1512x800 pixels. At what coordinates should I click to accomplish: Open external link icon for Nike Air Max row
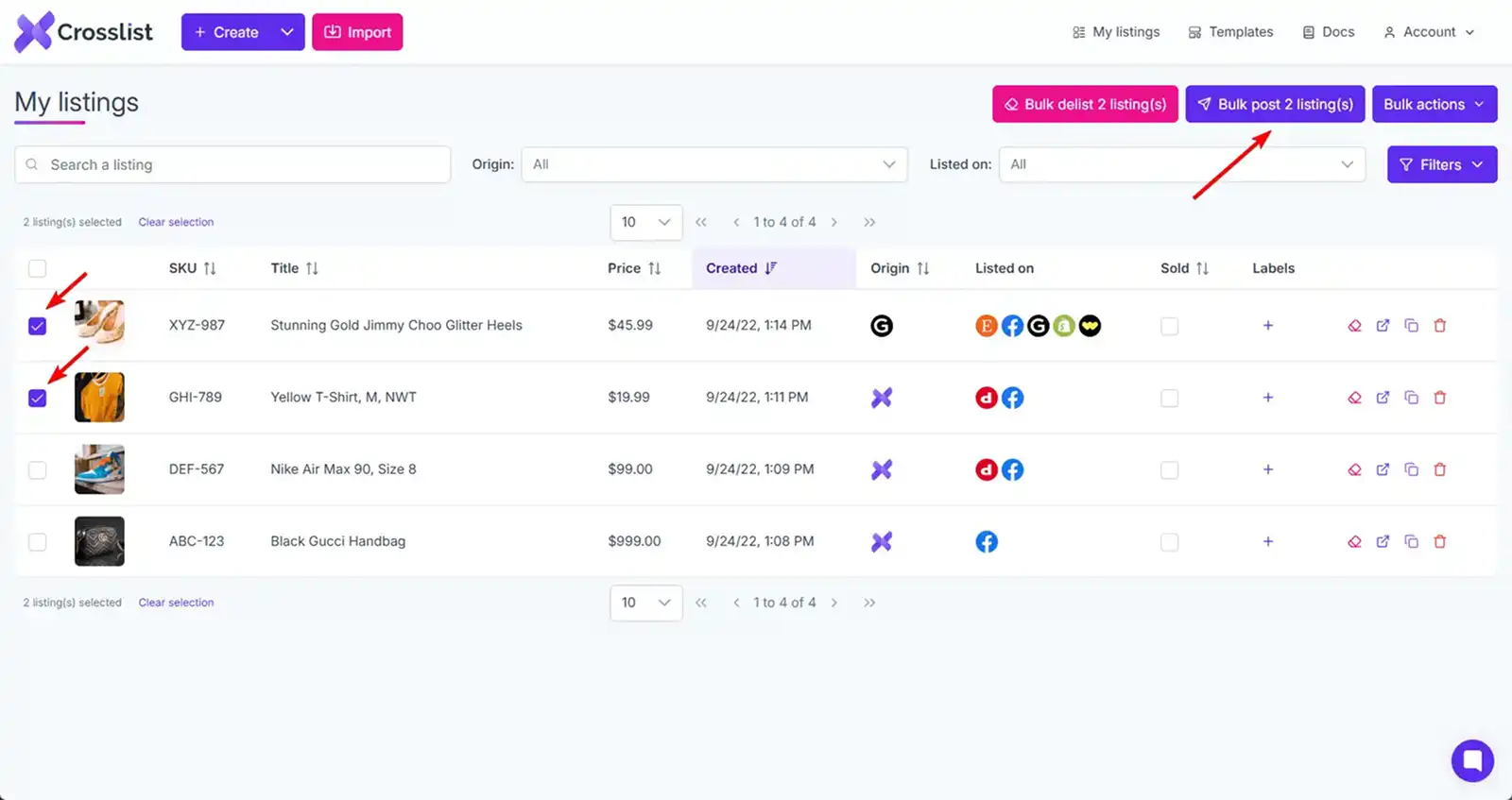click(1383, 469)
